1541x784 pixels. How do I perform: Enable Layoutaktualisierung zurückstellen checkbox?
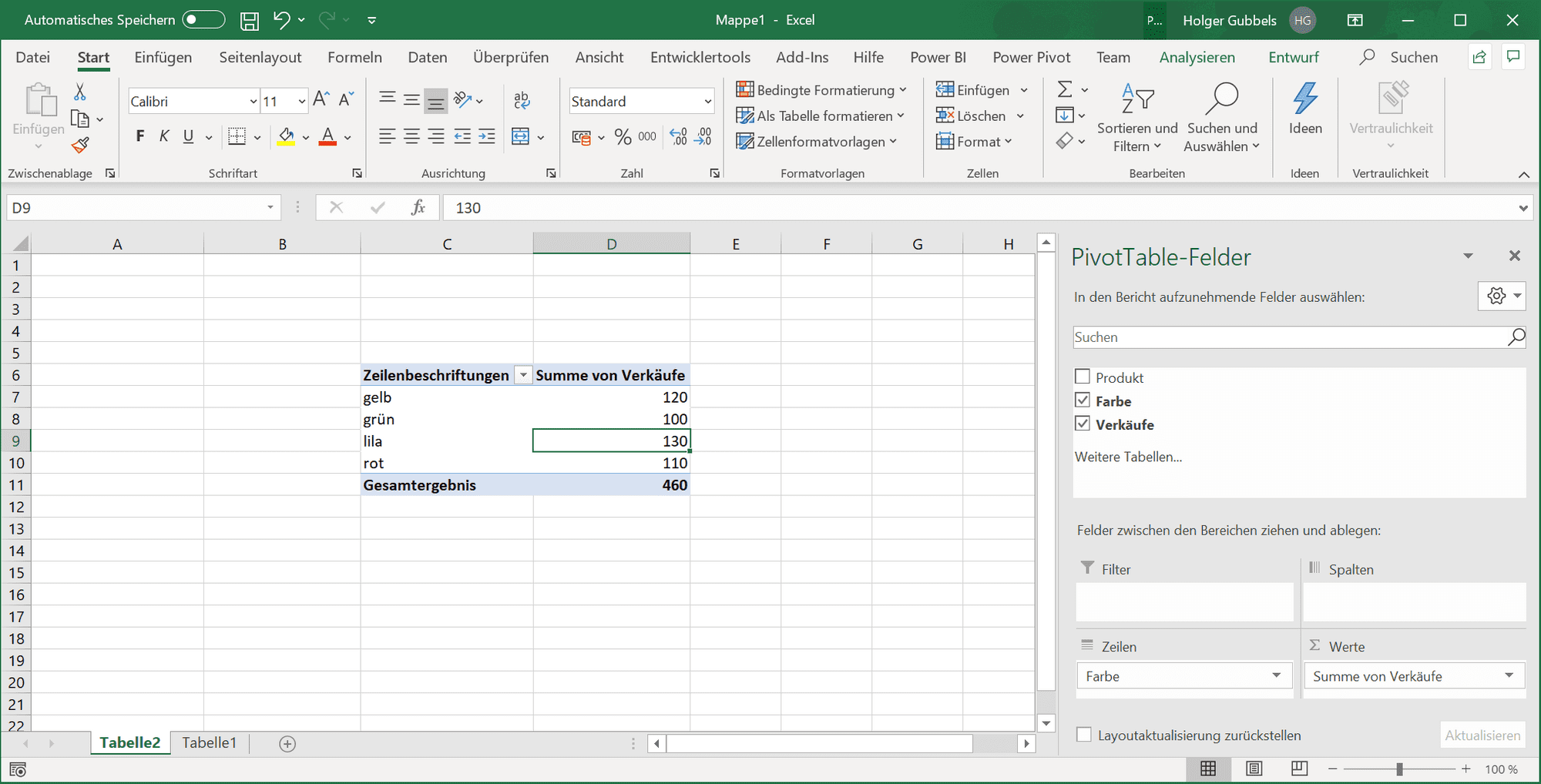(1084, 735)
